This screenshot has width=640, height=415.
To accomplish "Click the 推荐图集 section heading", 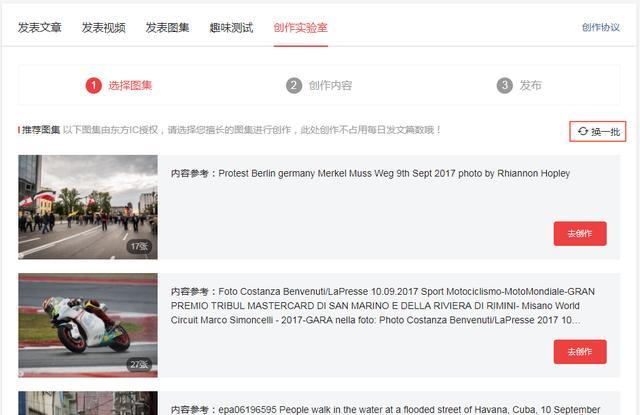I will [x=41, y=130].
